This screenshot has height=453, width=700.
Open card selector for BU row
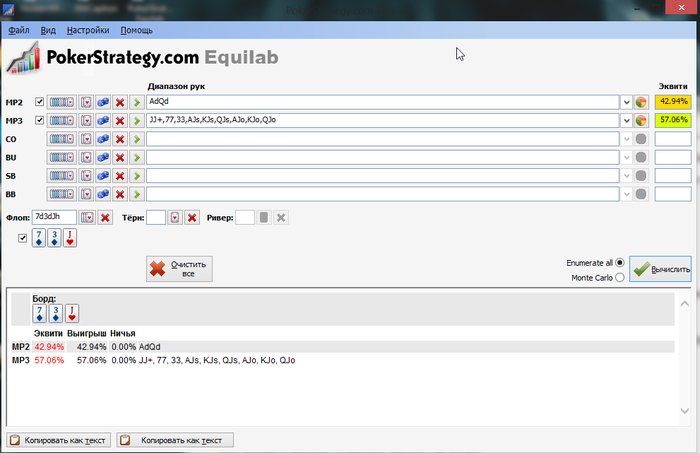coord(86,158)
